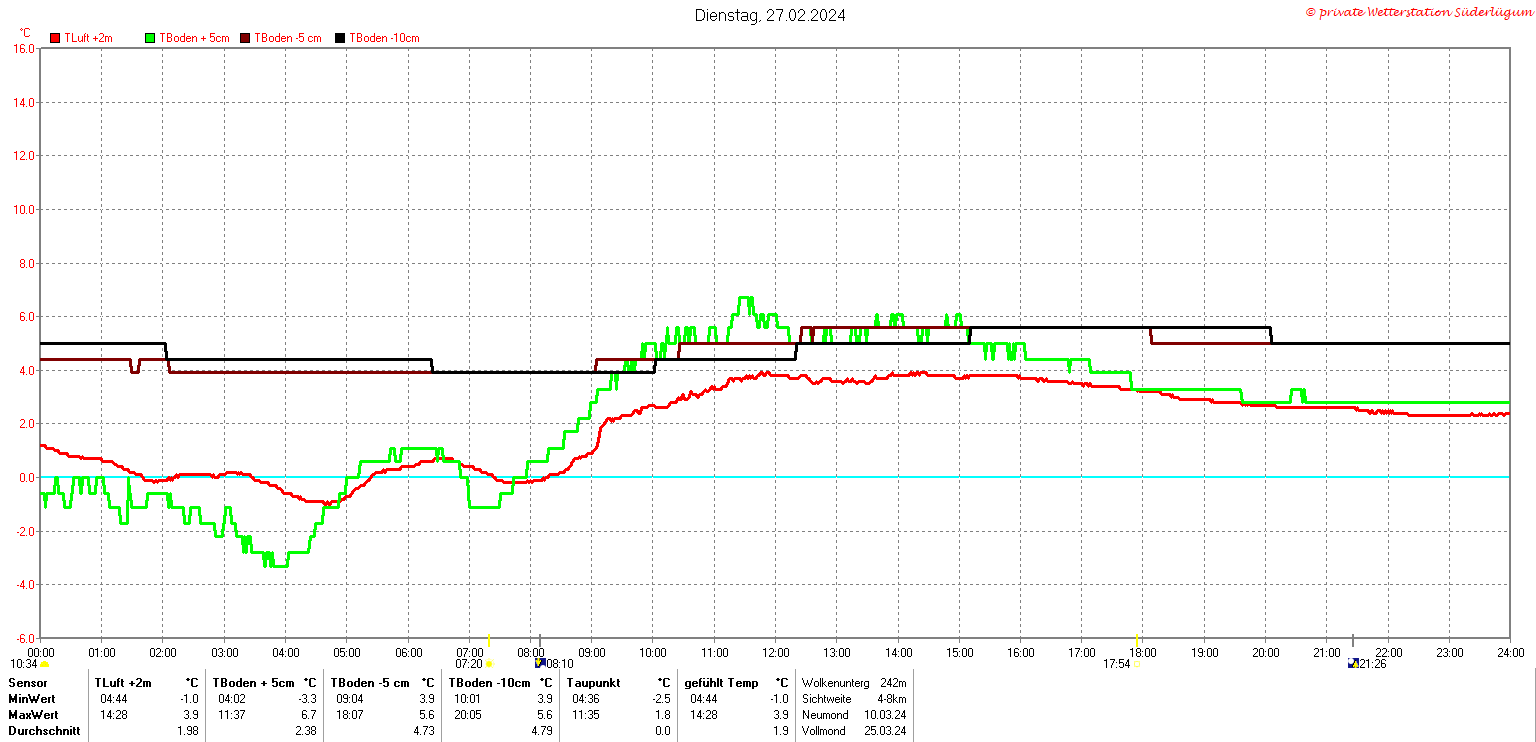Click the green TBoden +5cm legend square
Viewport: 1536px width, 742px height.
tap(151, 38)
